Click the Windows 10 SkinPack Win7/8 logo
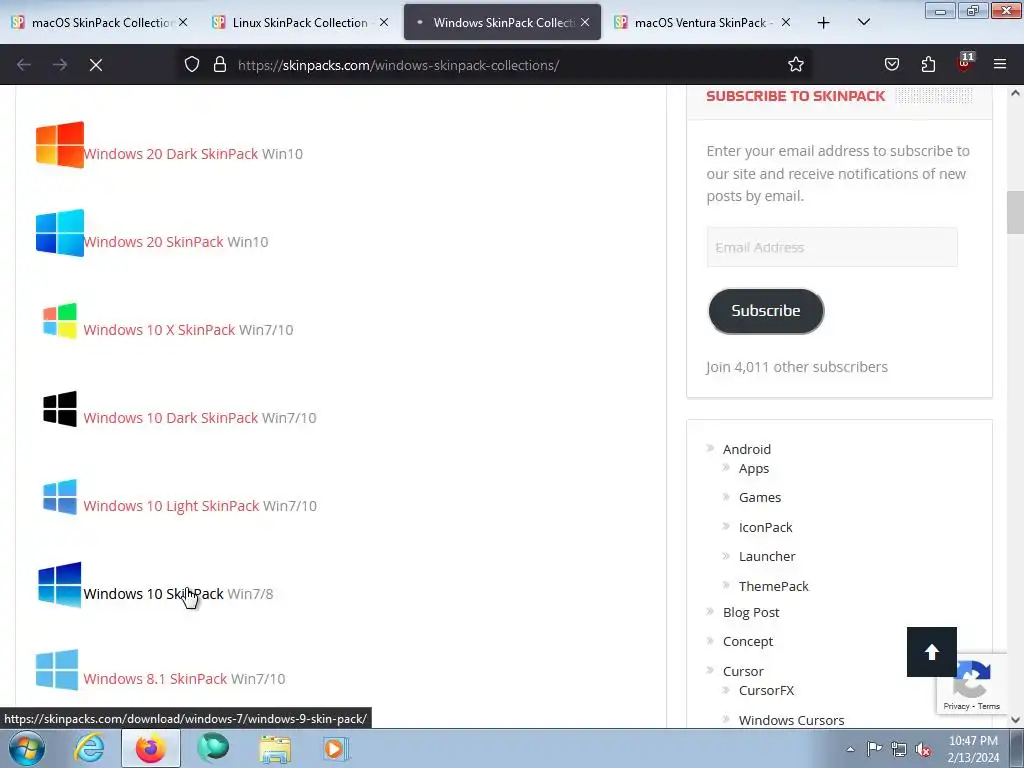Screen dimensions: 1024x768 [x=59, y=584]
